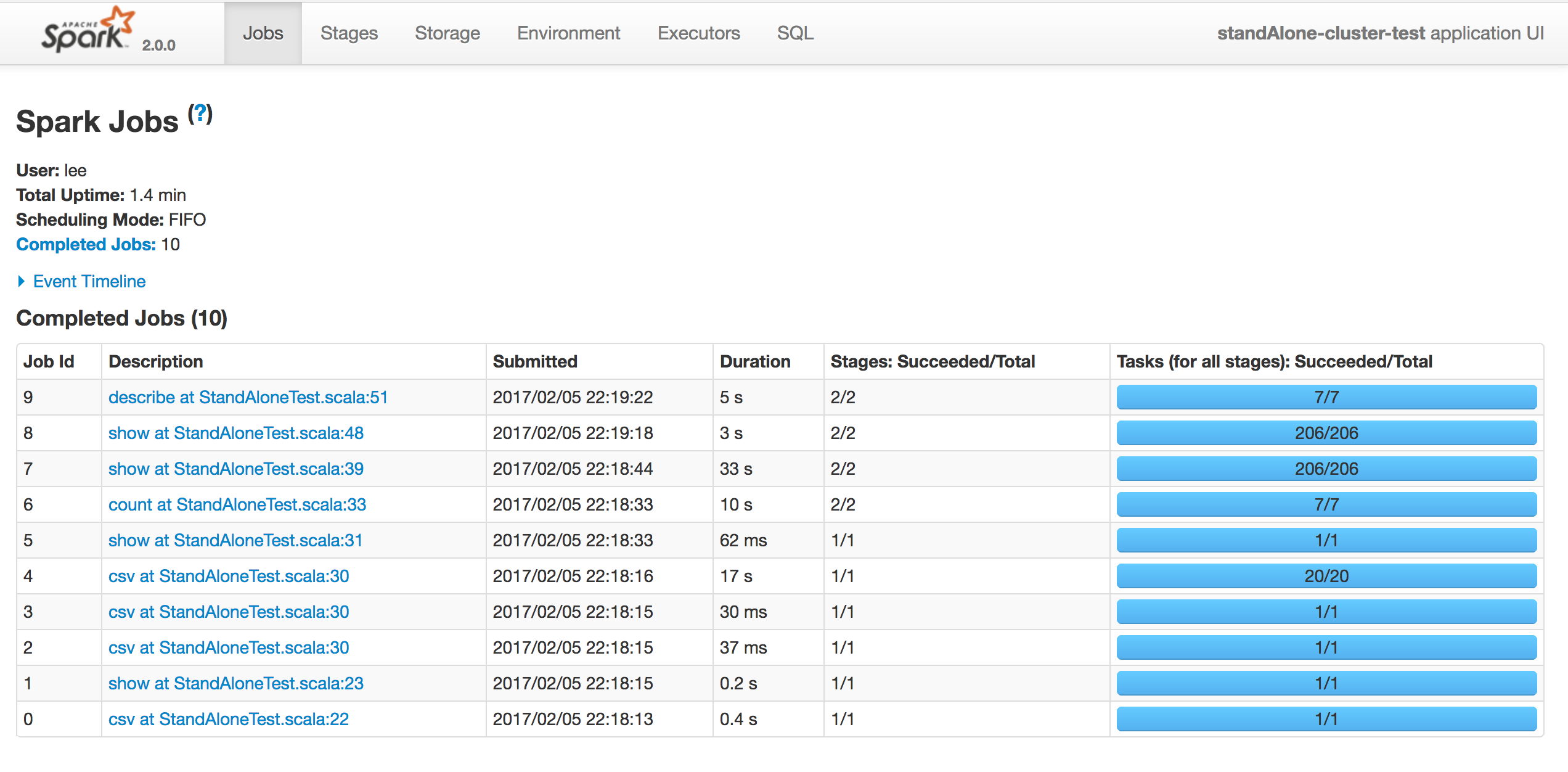This screenshot has height=772, width=1568.
Task: Open describe at StandAloneTest.scala:51 job
Action: click(x=248, y=397)
